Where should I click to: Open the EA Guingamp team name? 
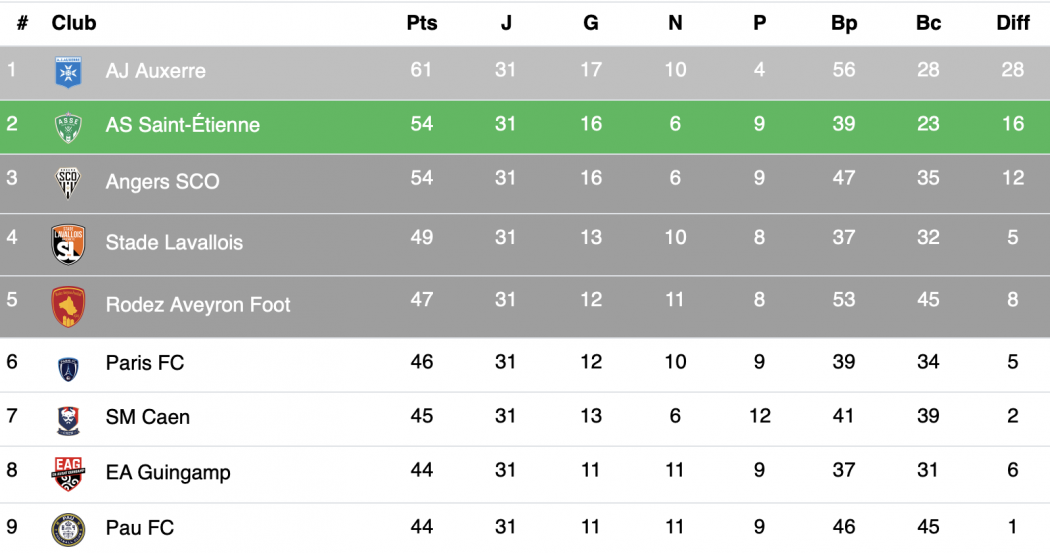point(168,473)
